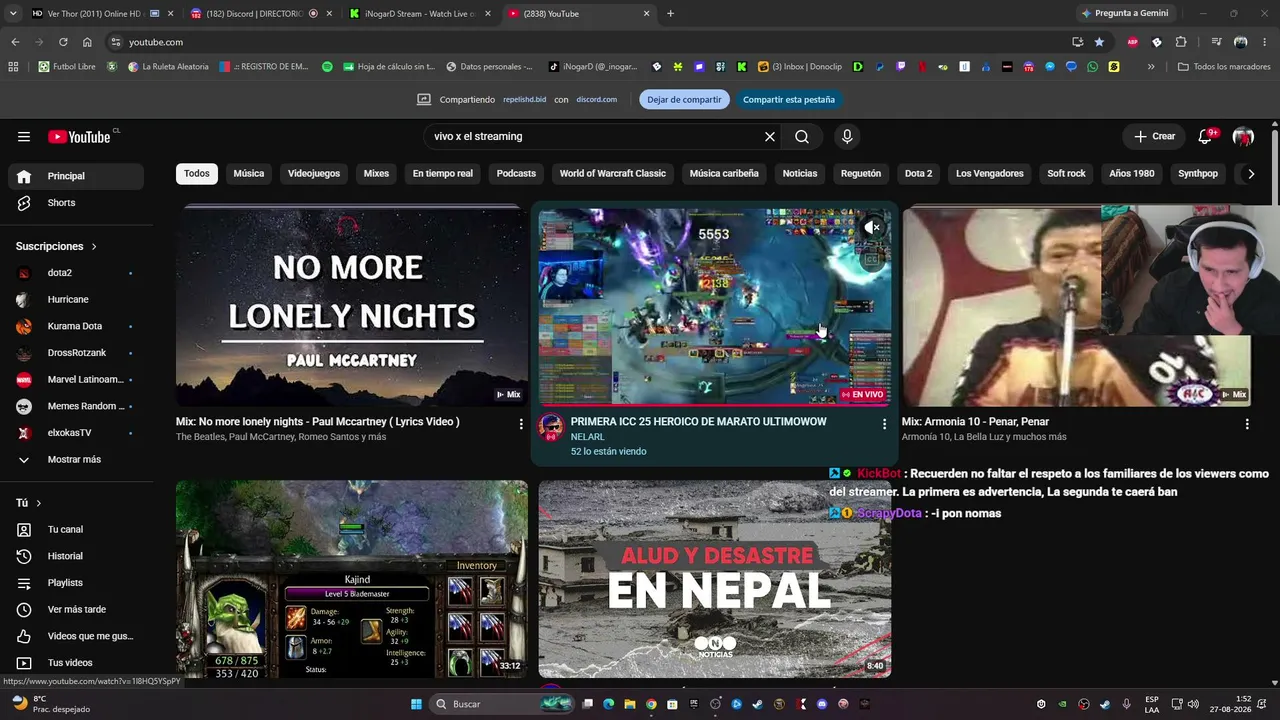The image size is (1280, 720).
Task: Go back with the browser back arrow
Action: pyautogui.click(x=15, y=42)
